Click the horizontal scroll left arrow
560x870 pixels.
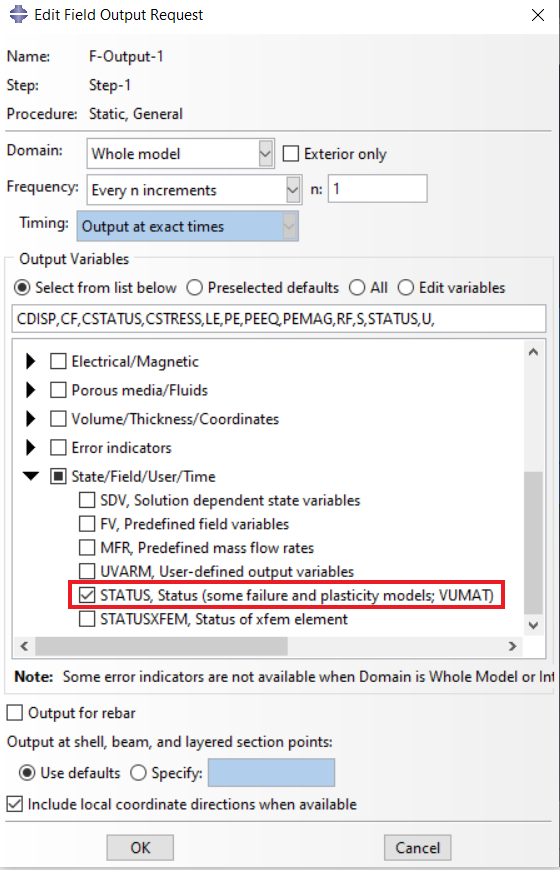[24, 646]
